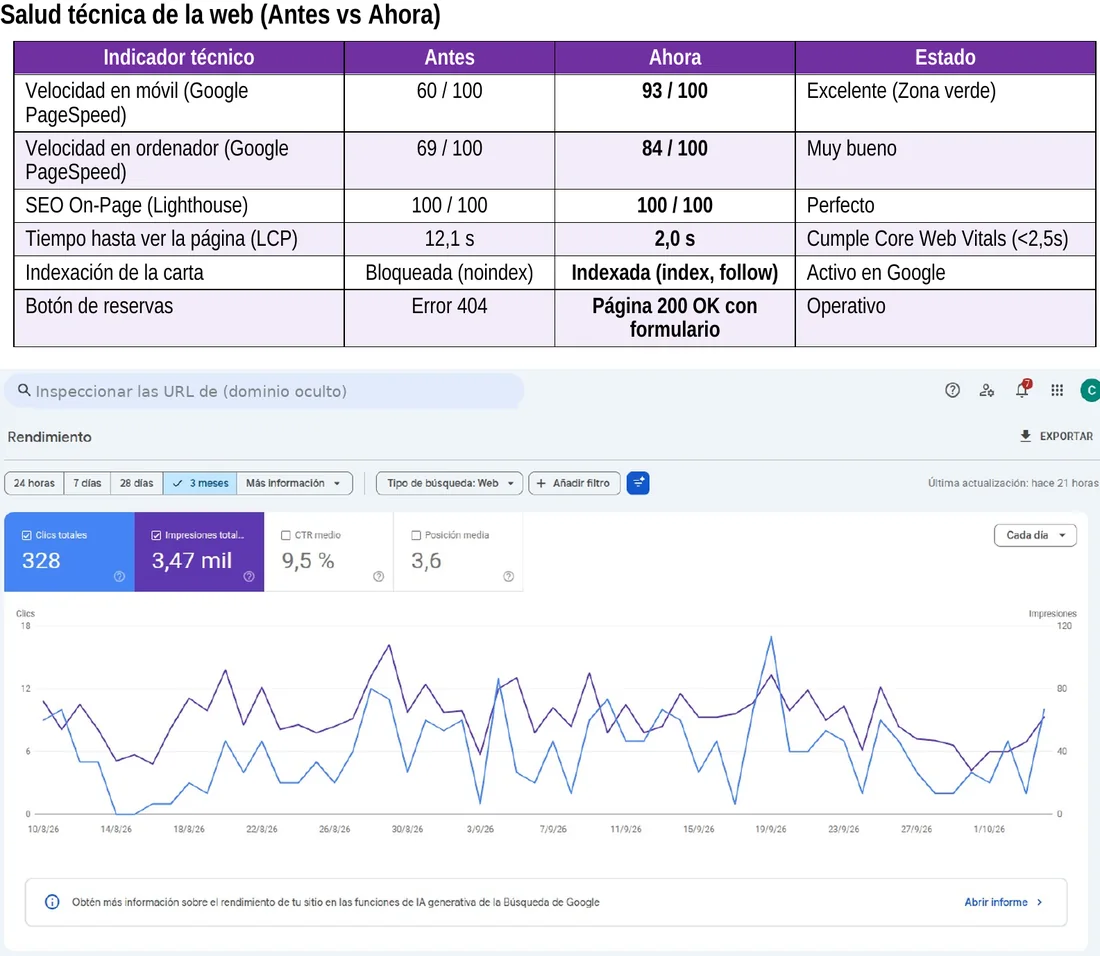1100x956 pixels.
Task: Open the help question mark icon
Action: coord(952,390)
